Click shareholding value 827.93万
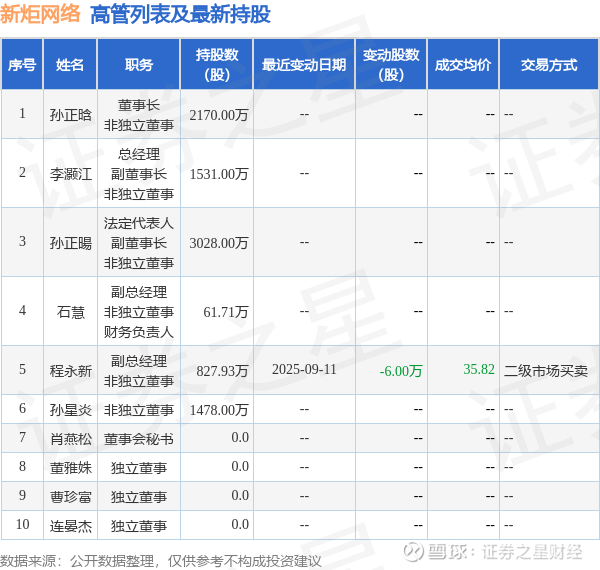Viewport: 600px width, 570px height. coord(222,371)
